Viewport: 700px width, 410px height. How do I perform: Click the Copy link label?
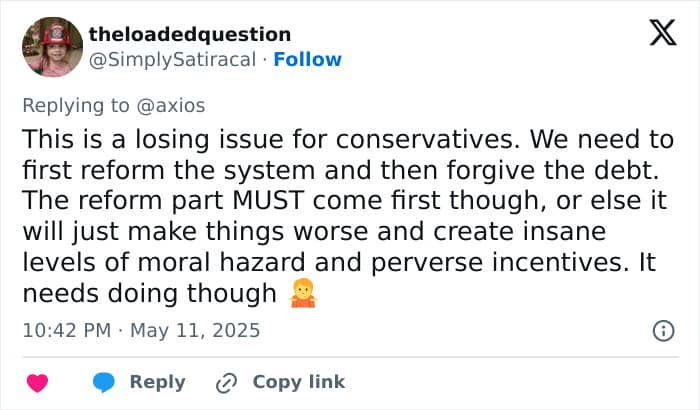(299, 382)
